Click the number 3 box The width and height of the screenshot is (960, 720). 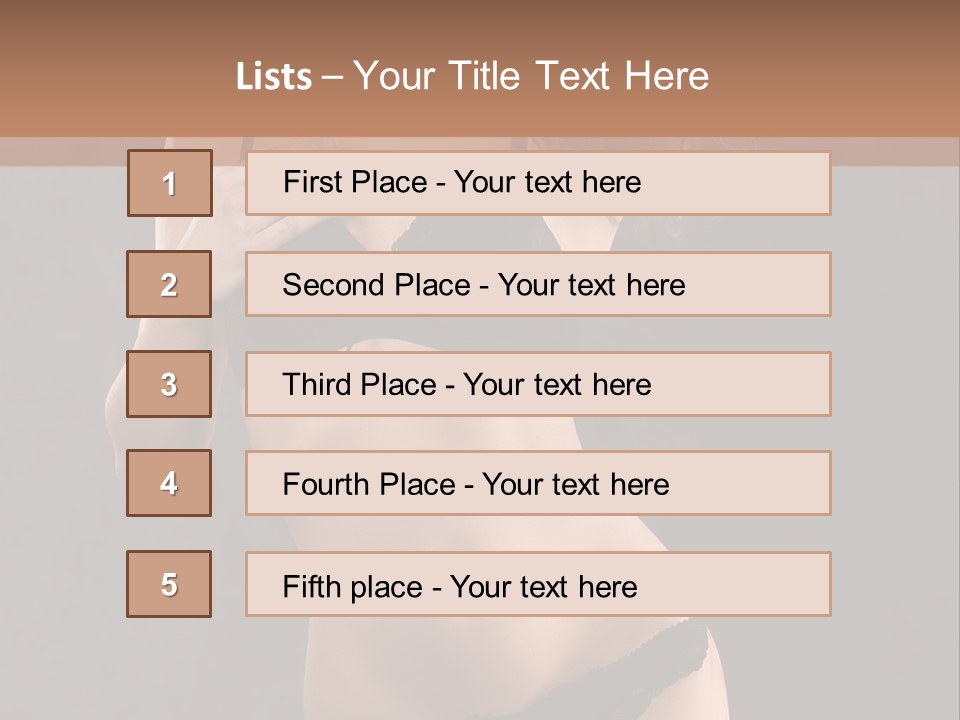pos(170,384)
